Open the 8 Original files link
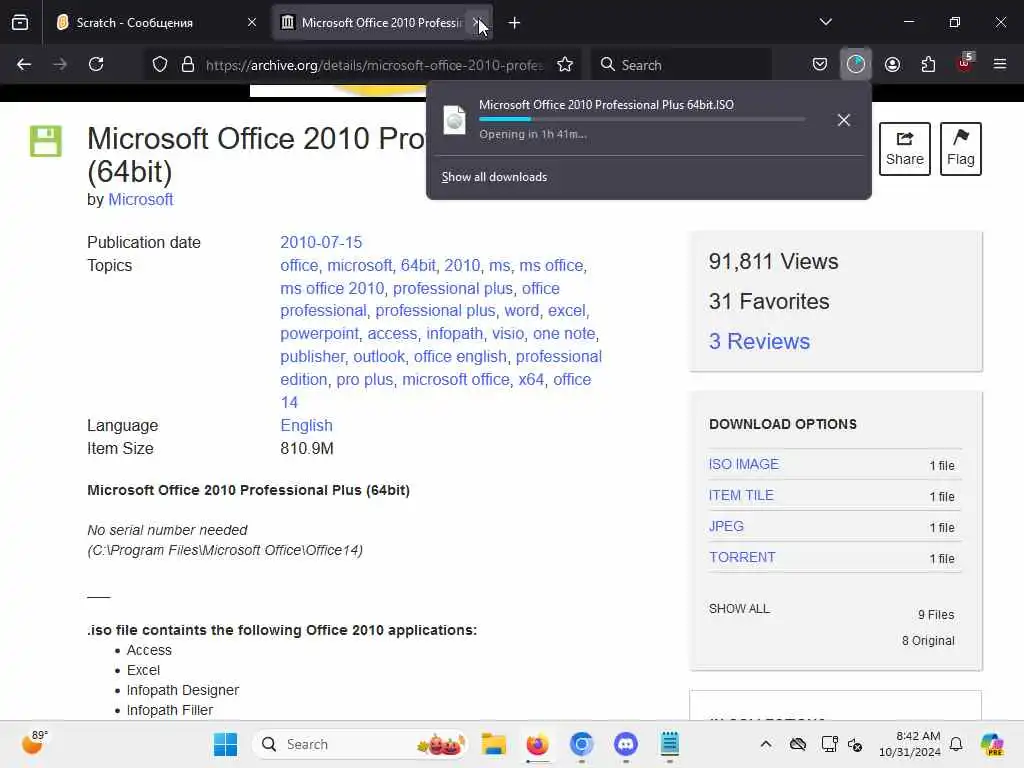Image resolution: width=1024 pixels, height=768 pixels. (928, 641)
